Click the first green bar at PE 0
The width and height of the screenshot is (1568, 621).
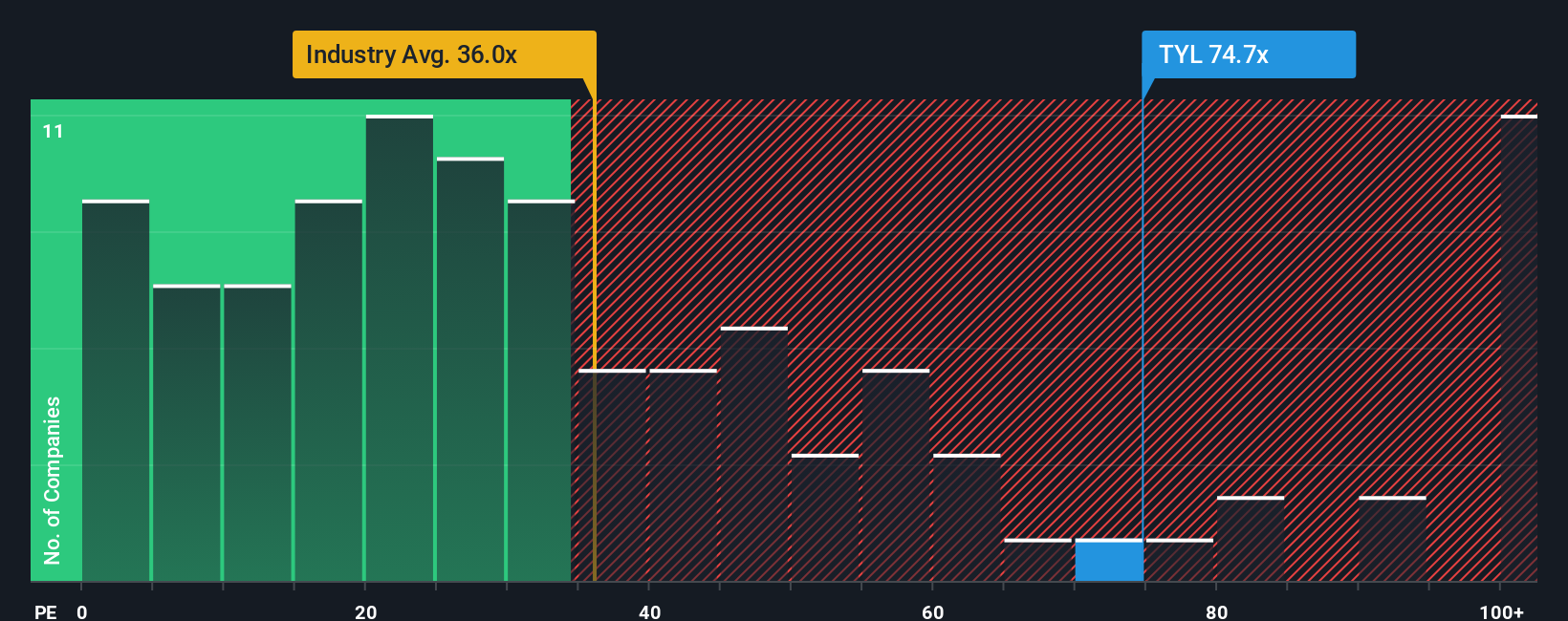pyautogui.click(x=116, y=391)
